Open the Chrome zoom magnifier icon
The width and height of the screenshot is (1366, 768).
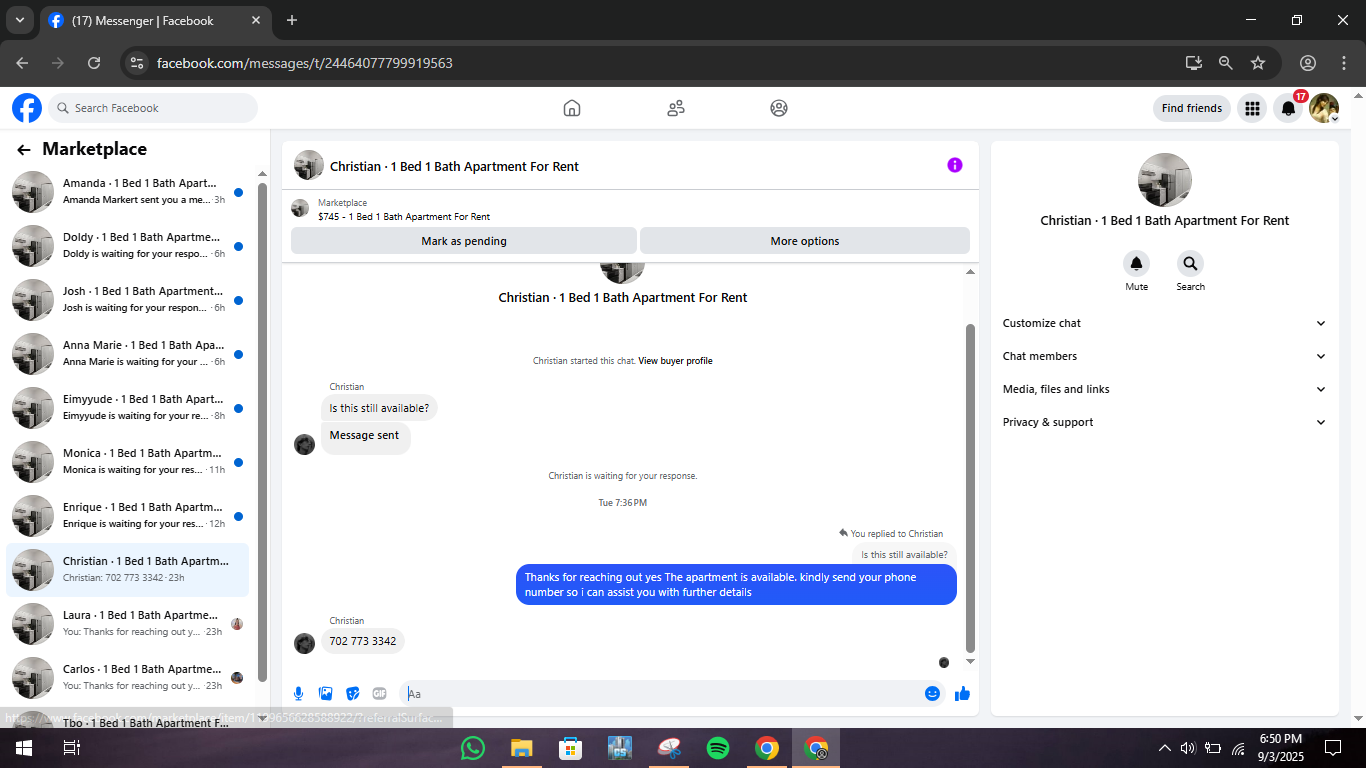pyautogui.click(x=1225, y=63)
